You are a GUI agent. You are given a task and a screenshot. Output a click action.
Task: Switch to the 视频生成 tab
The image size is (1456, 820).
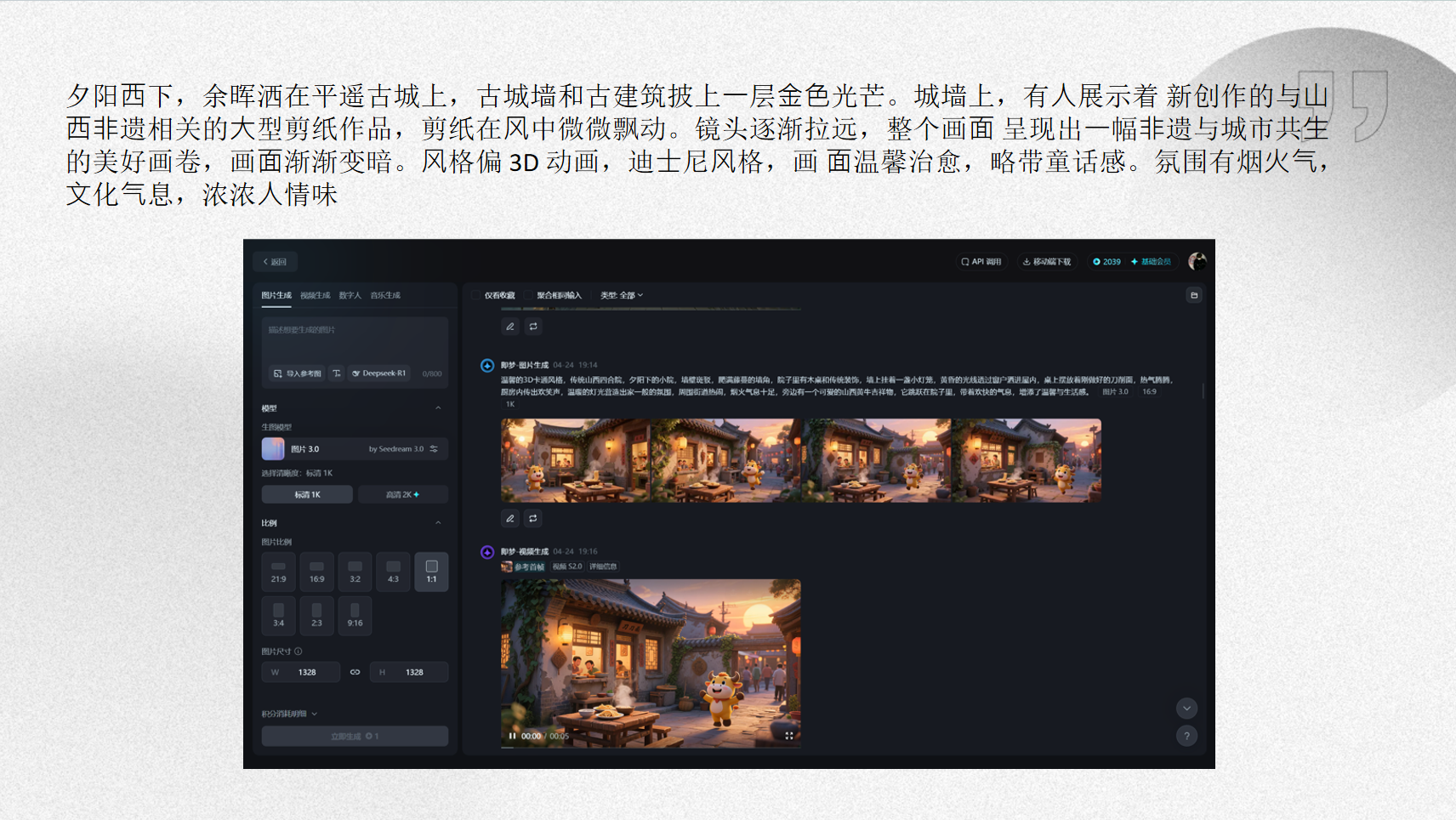[x=315, y=295]
